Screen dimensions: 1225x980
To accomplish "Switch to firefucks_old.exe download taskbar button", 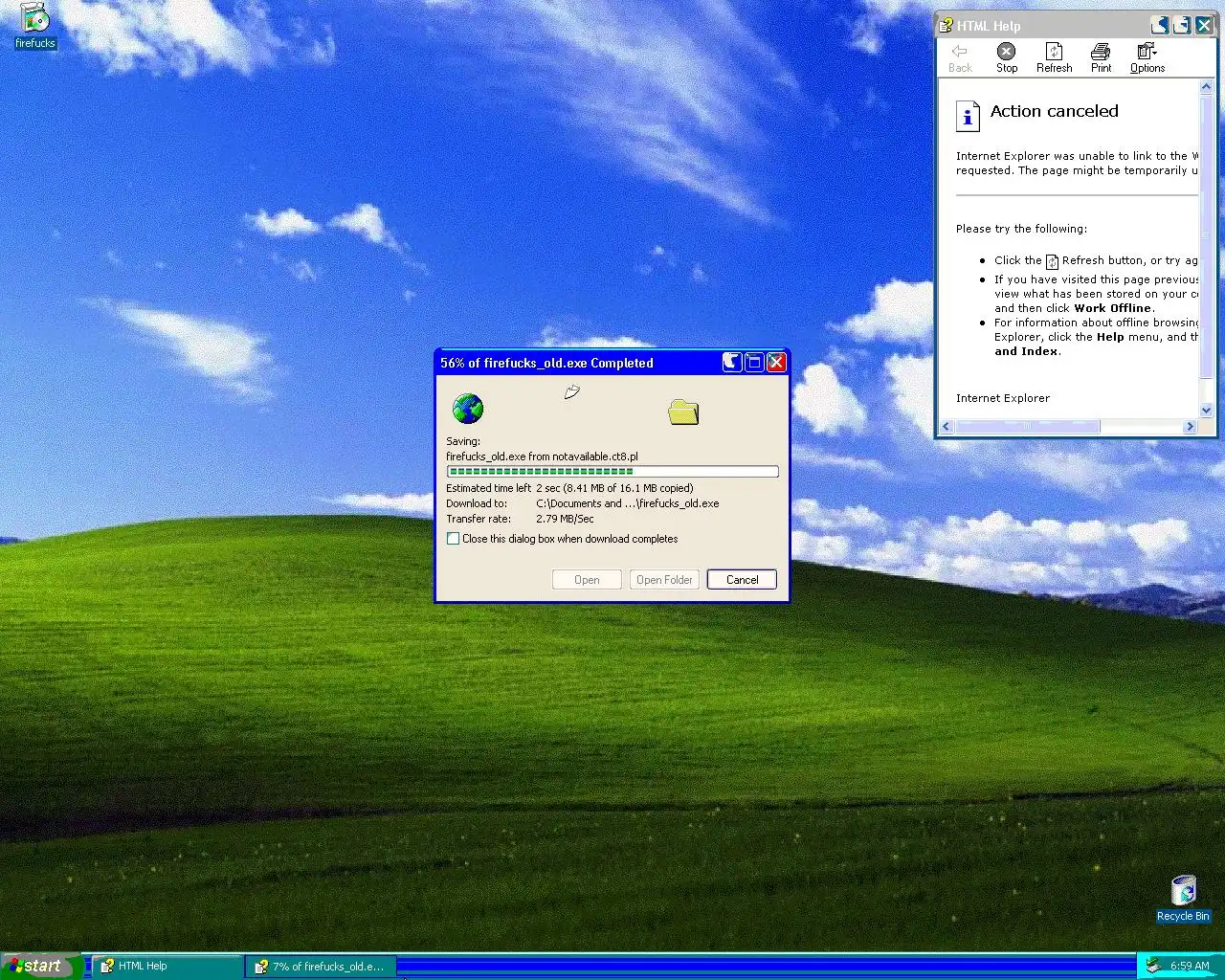I will 320,967.
